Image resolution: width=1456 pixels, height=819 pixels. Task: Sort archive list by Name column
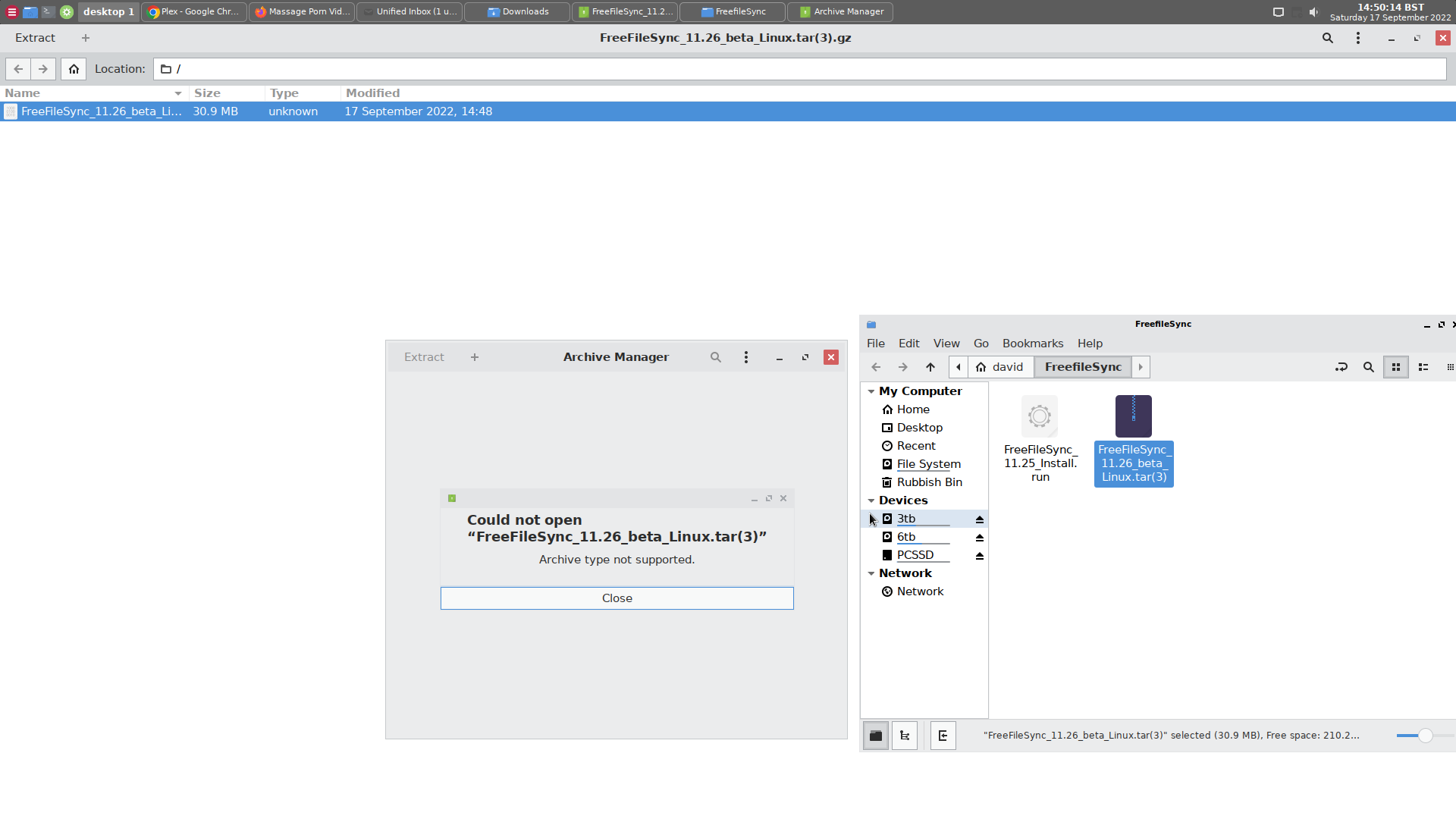coord(94,93)
